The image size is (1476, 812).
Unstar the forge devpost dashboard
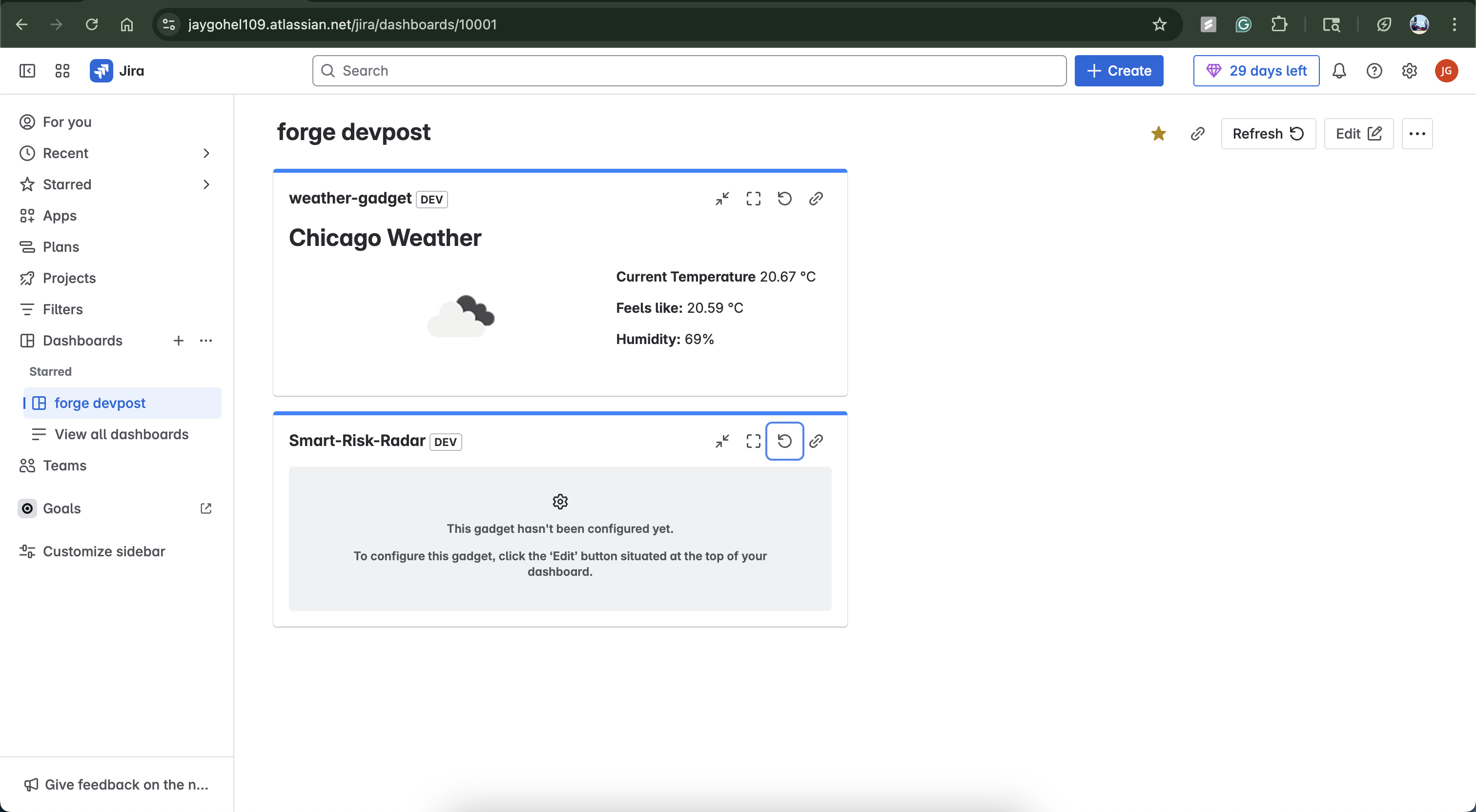(x=1158, y=134)
